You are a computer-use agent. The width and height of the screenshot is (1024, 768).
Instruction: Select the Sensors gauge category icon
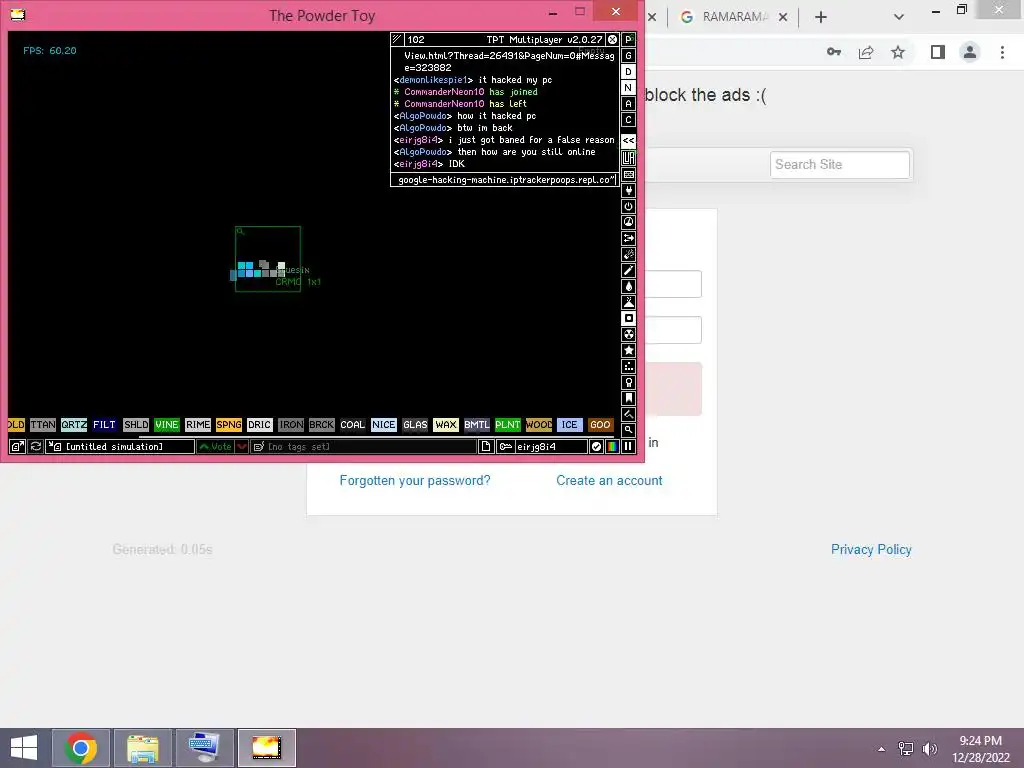(x=628, y=223)
